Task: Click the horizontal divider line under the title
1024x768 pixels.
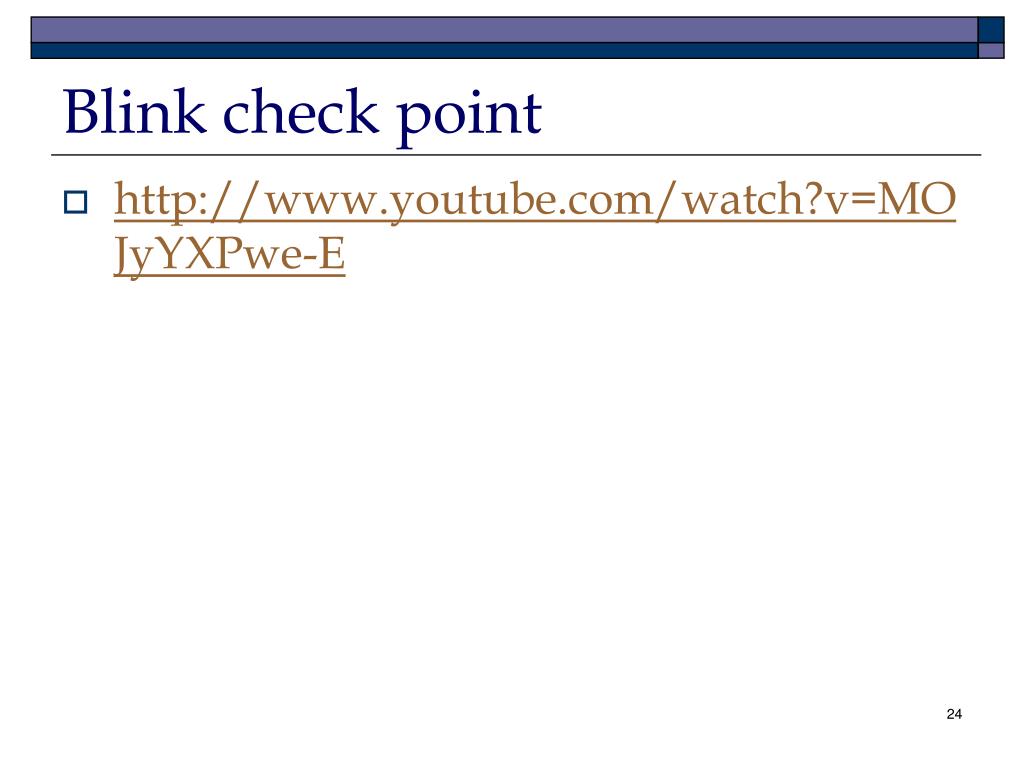Action: pyautogui.click(x=516, y=155)
